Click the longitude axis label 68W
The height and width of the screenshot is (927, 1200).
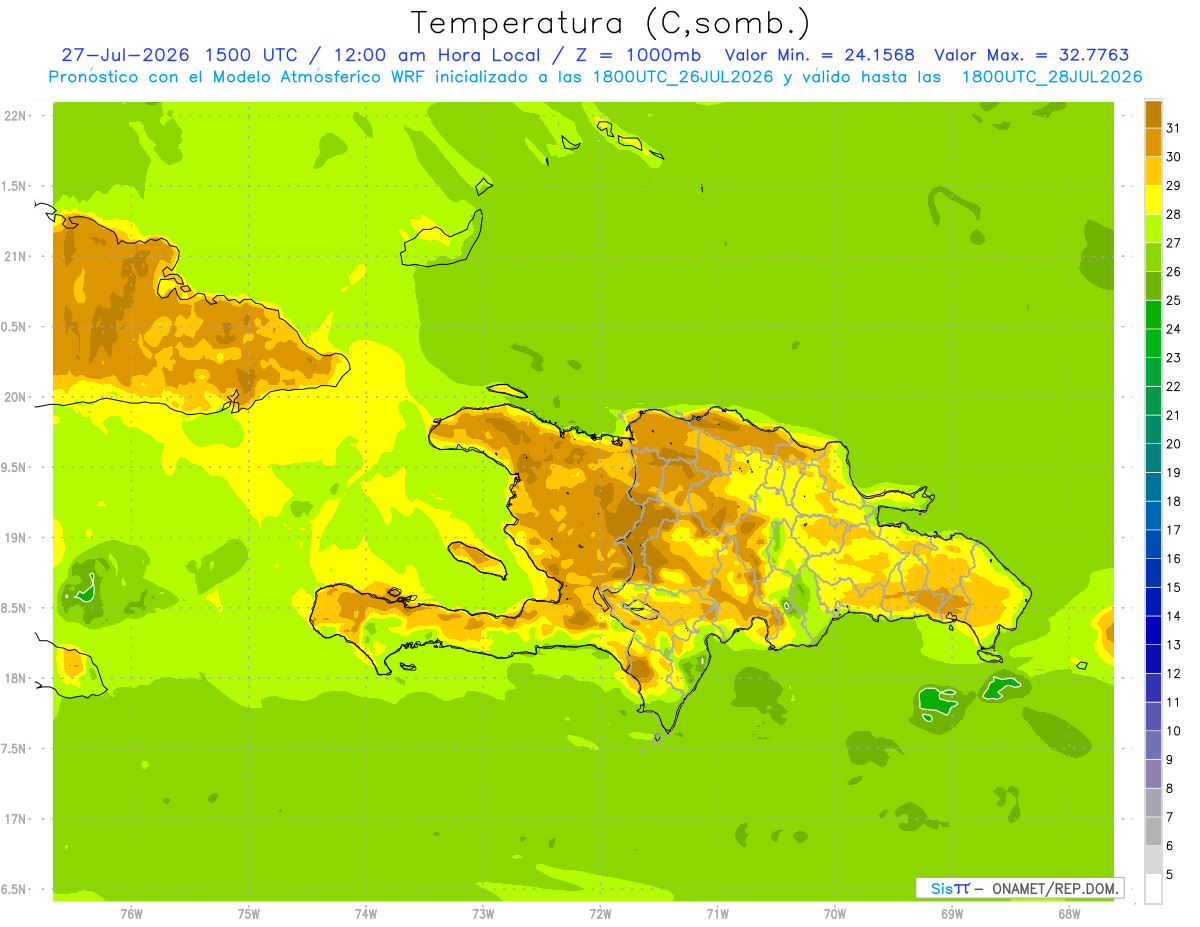coord(1069,914)
